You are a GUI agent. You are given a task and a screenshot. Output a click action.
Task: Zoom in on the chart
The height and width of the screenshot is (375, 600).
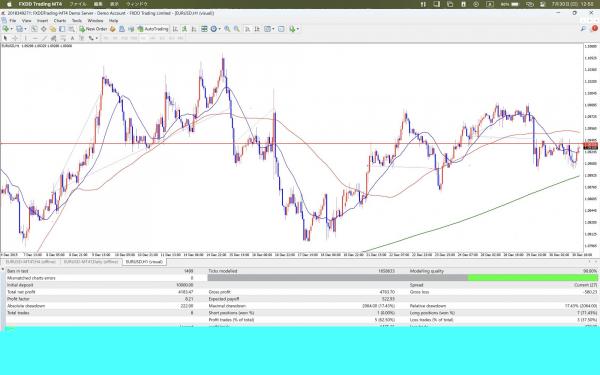point(227,29)
